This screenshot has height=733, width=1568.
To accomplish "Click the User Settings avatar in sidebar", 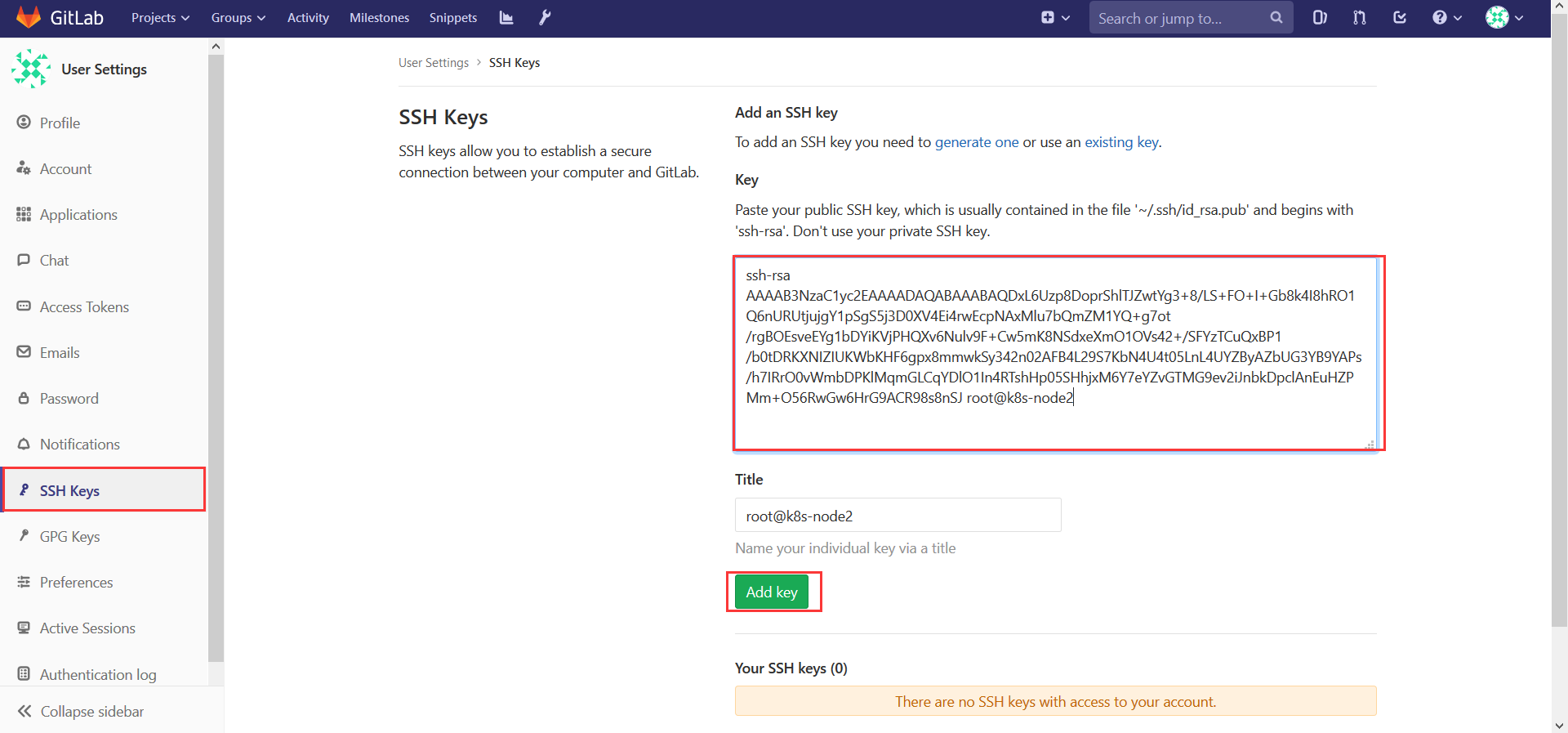I will tap(31, 69).
